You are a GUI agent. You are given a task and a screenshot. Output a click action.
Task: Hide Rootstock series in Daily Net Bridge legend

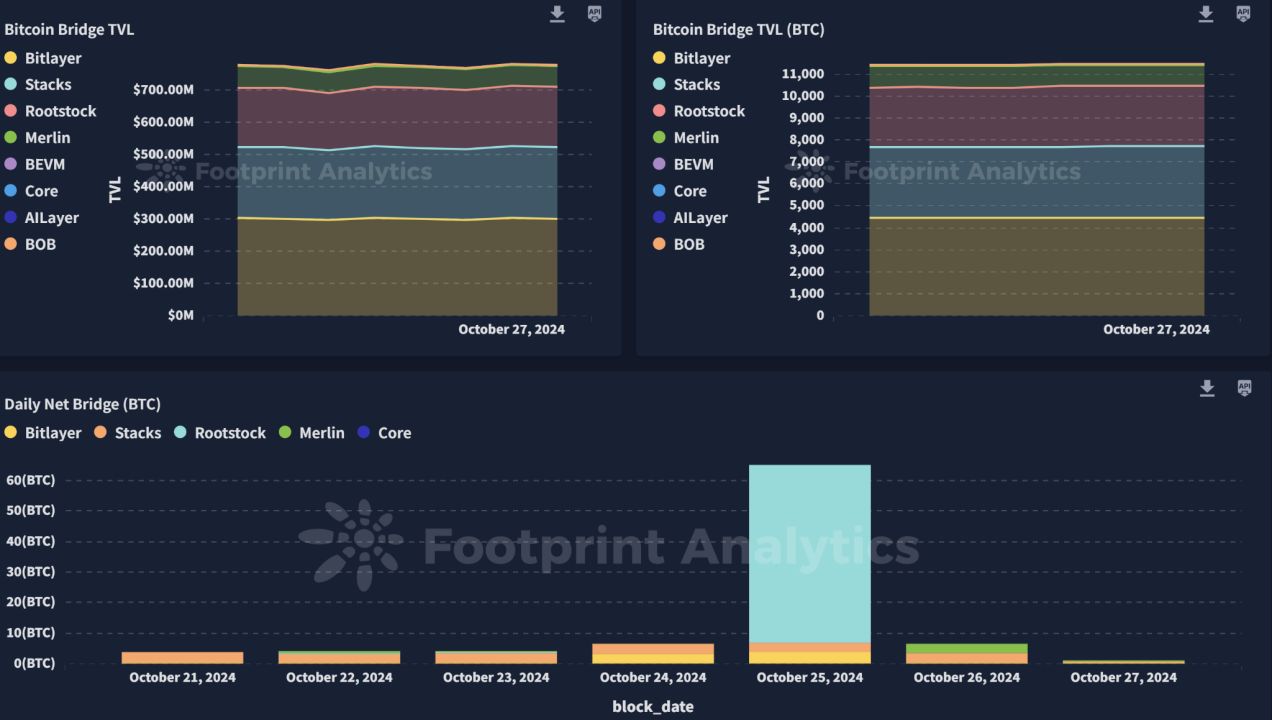click(230, 433)
